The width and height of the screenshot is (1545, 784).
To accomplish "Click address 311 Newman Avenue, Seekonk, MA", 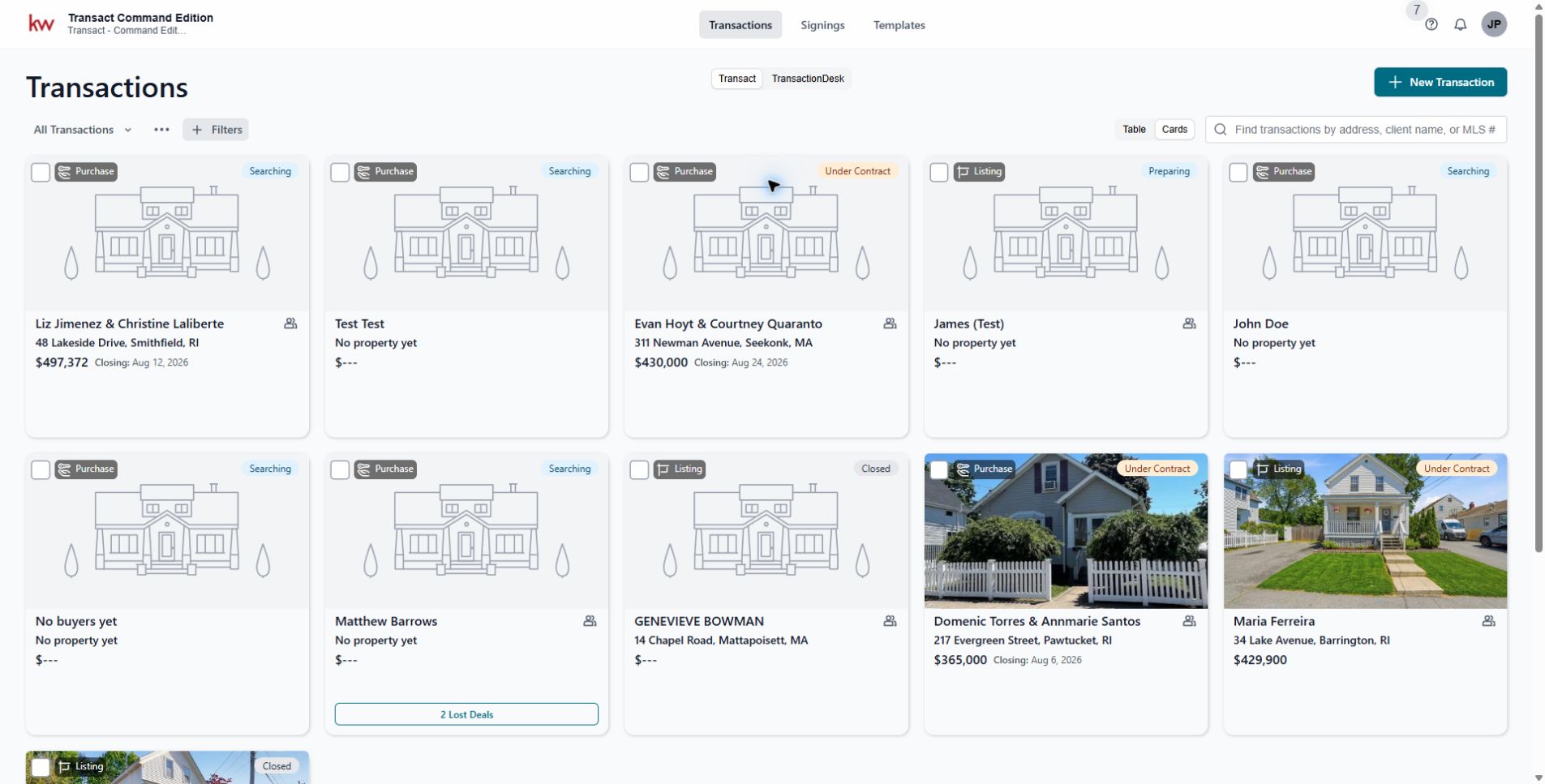I will [723, 343].
